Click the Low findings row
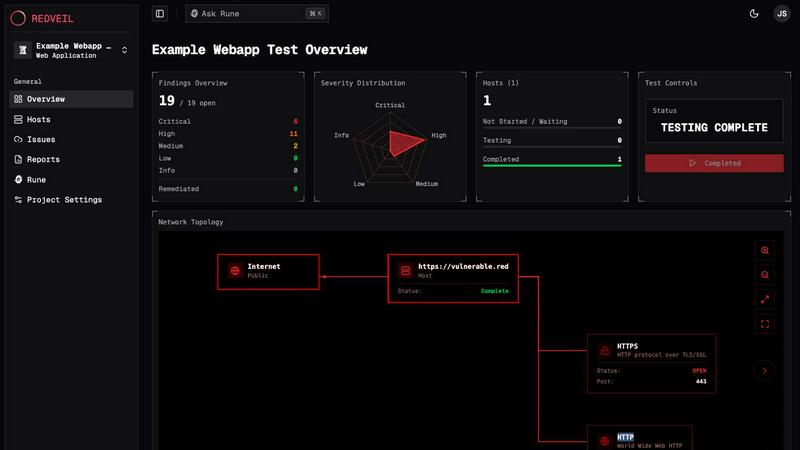 [x=228, y=158]
